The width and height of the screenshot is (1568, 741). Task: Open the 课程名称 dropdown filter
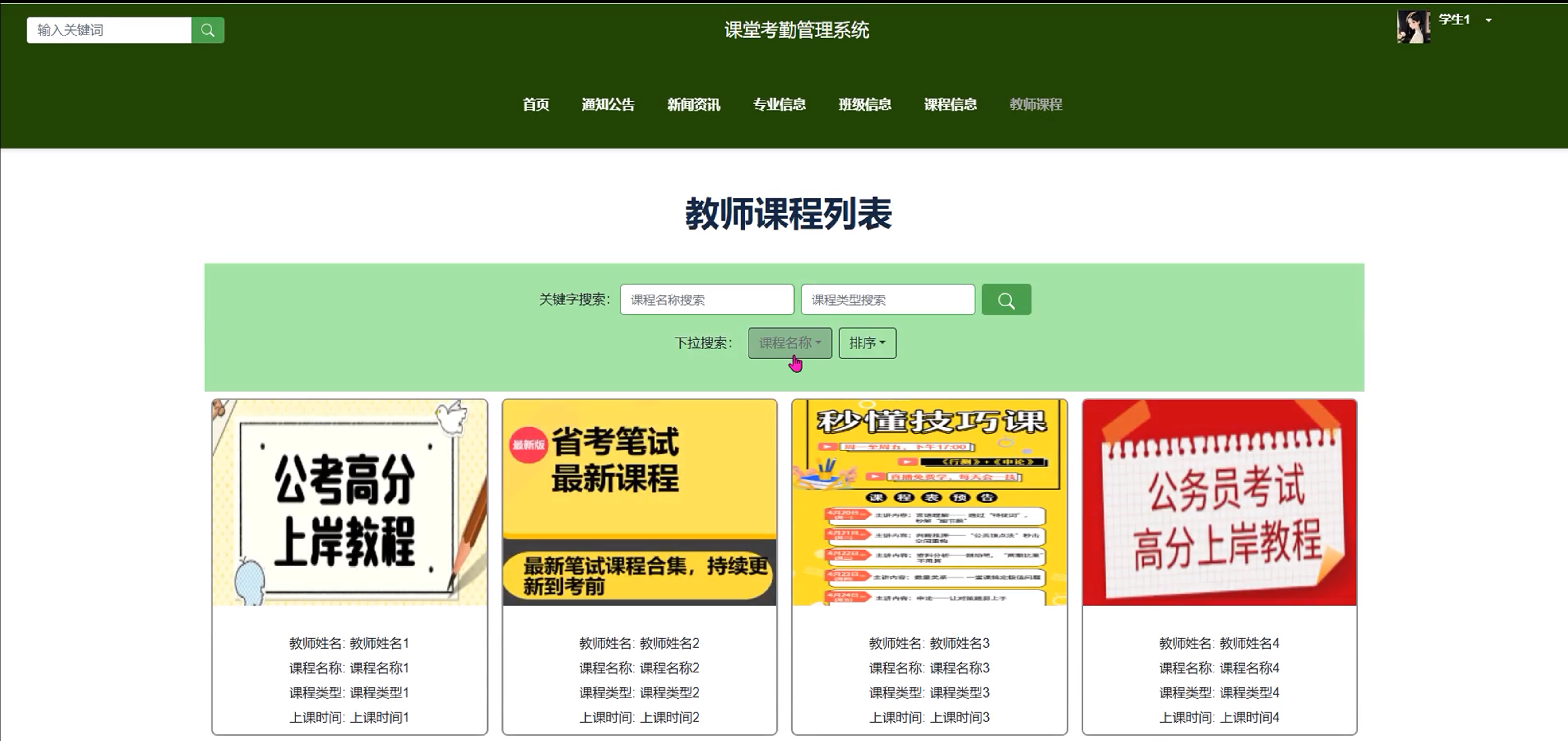coord(790,343)
